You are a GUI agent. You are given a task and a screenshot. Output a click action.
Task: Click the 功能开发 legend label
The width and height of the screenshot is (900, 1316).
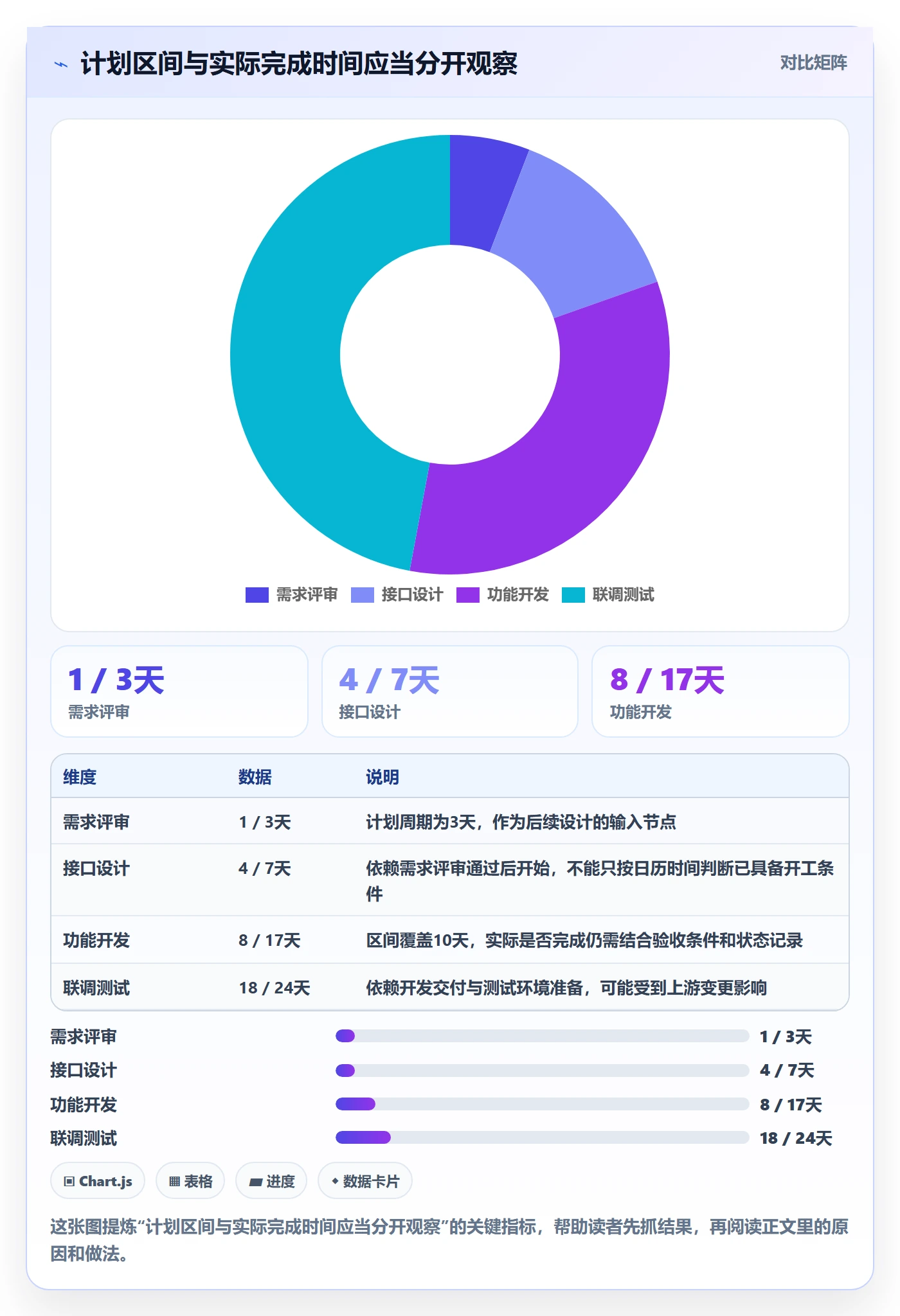pyautogui.click(x=517, y=595)
